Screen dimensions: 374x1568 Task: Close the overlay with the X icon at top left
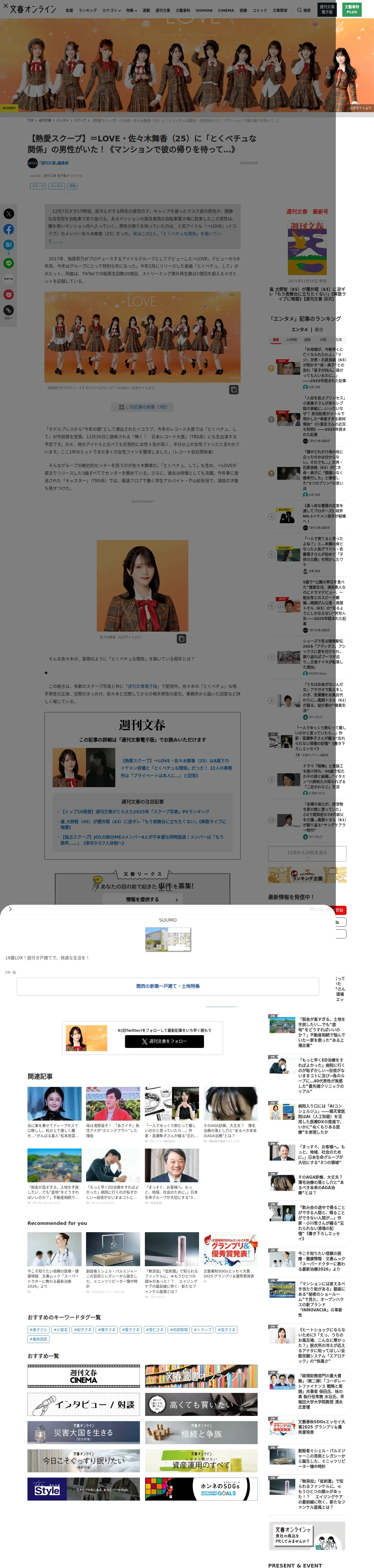point(5,5)
